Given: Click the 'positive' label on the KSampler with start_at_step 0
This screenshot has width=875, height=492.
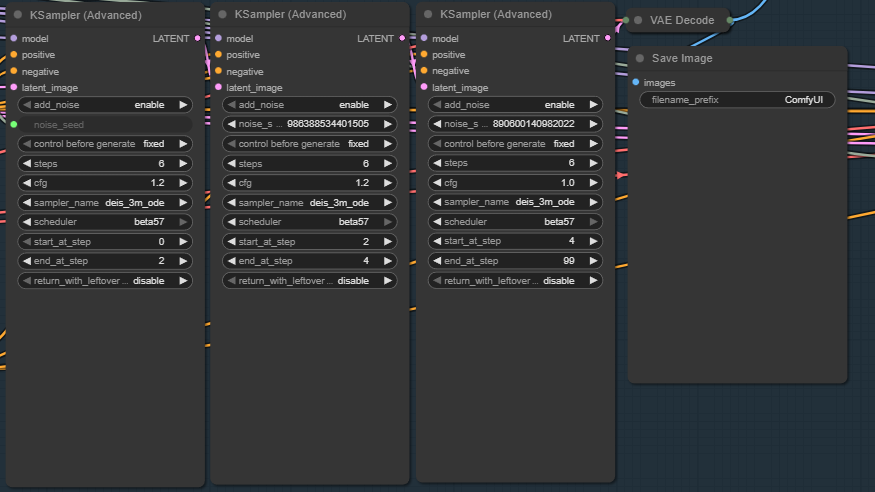Looking at the screenshot, I should [x=38, y=55].
